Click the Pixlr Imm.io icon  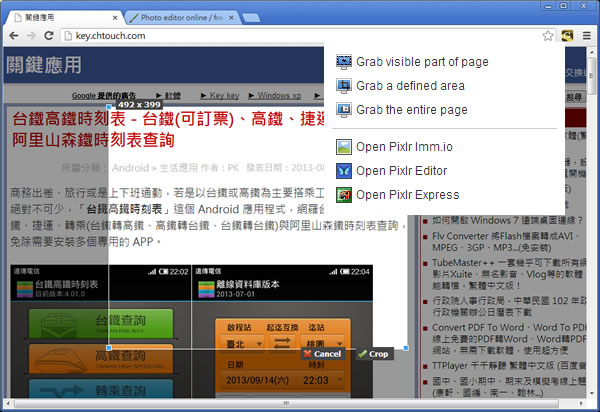(x=344, y=147)
